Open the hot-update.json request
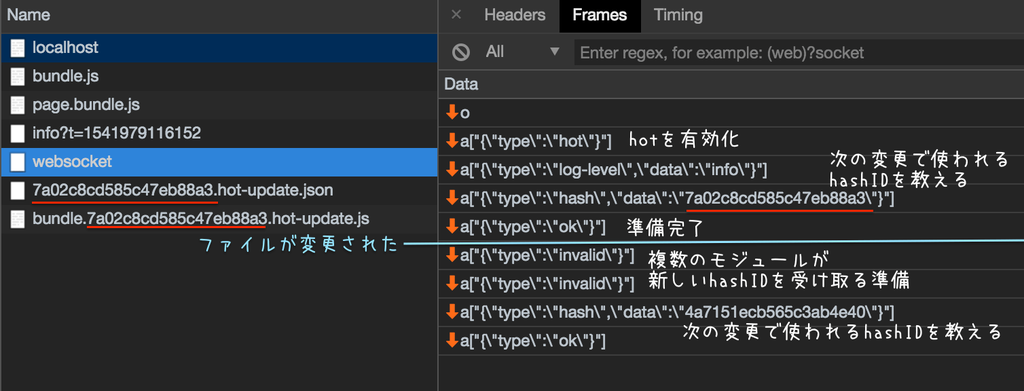The image size is (1024, 391). click(x=219, y=191)
